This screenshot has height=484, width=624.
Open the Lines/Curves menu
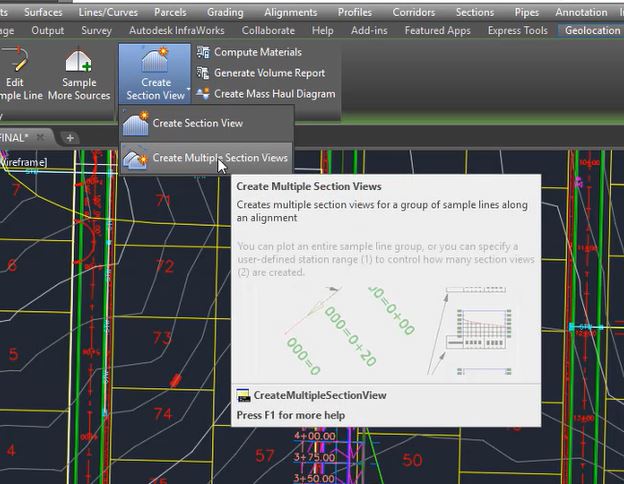pos(108,12)
